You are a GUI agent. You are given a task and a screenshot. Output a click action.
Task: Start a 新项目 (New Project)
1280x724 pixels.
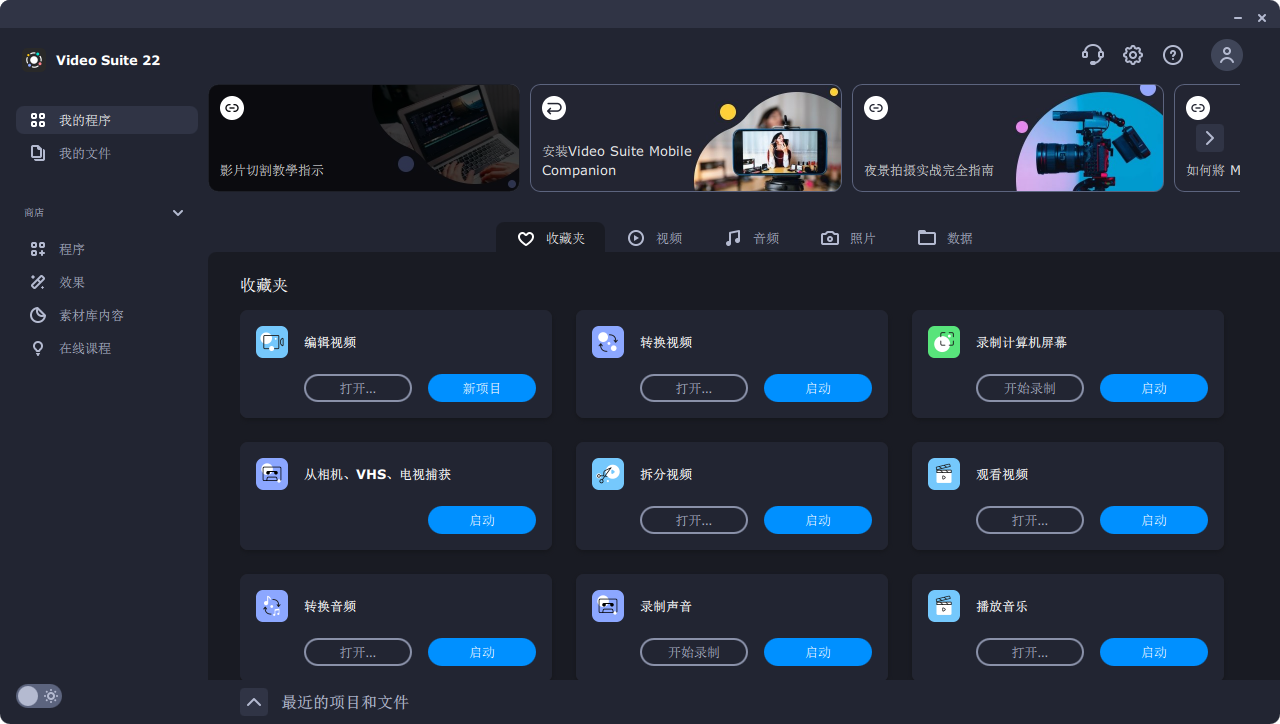pos(482,388)
